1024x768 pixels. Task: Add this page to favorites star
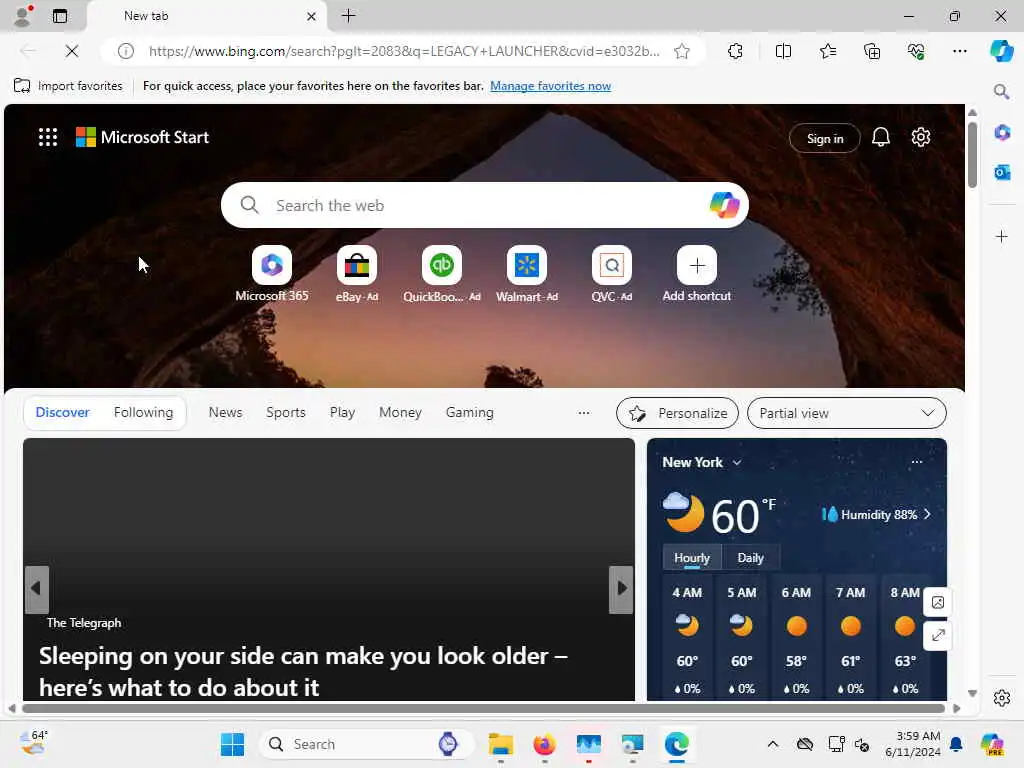[x=682, y=51]
